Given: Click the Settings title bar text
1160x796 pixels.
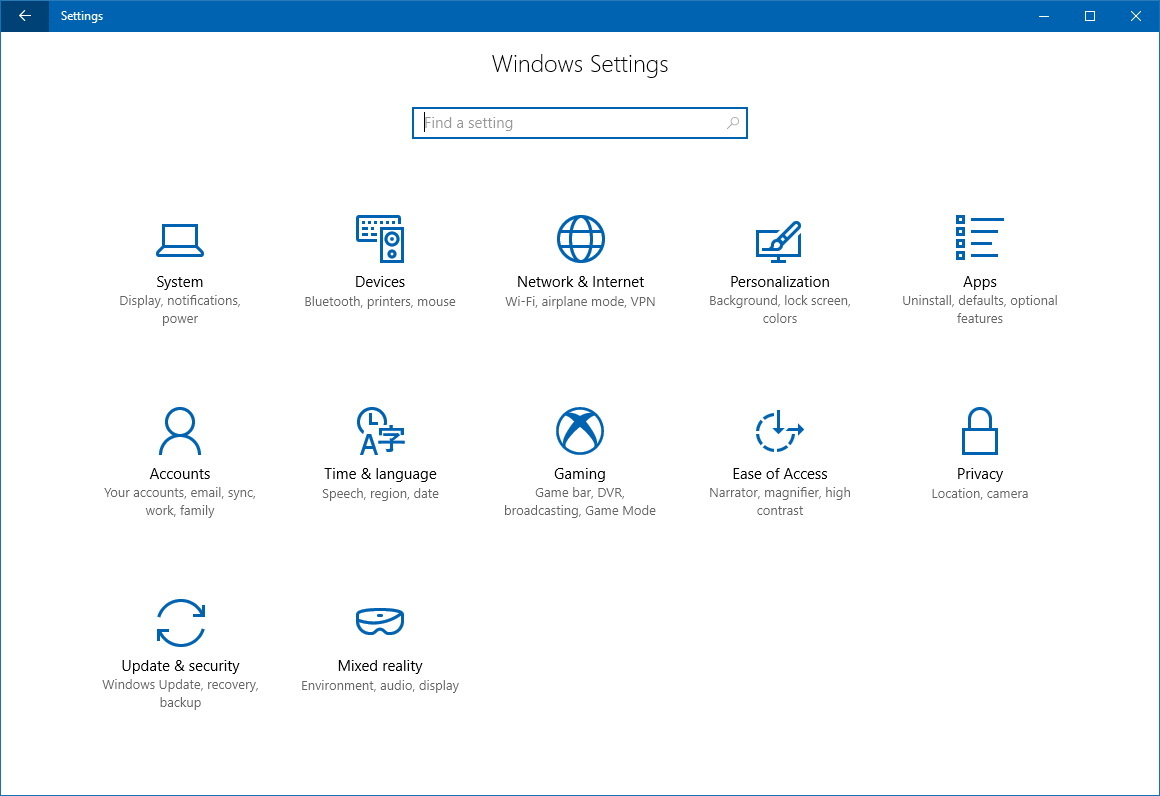Looking at the screenshot, I should [x=81, y=16].
